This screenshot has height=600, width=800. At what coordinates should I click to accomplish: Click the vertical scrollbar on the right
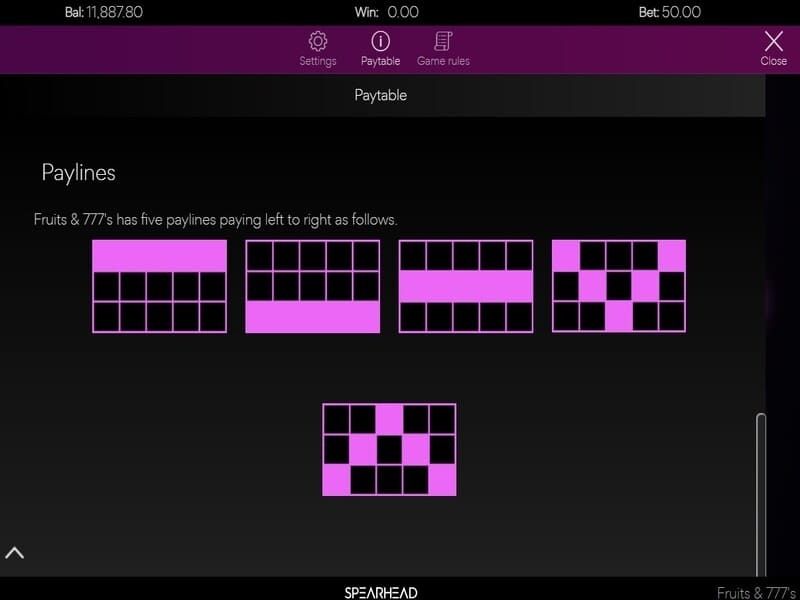(x=760, y=490)
